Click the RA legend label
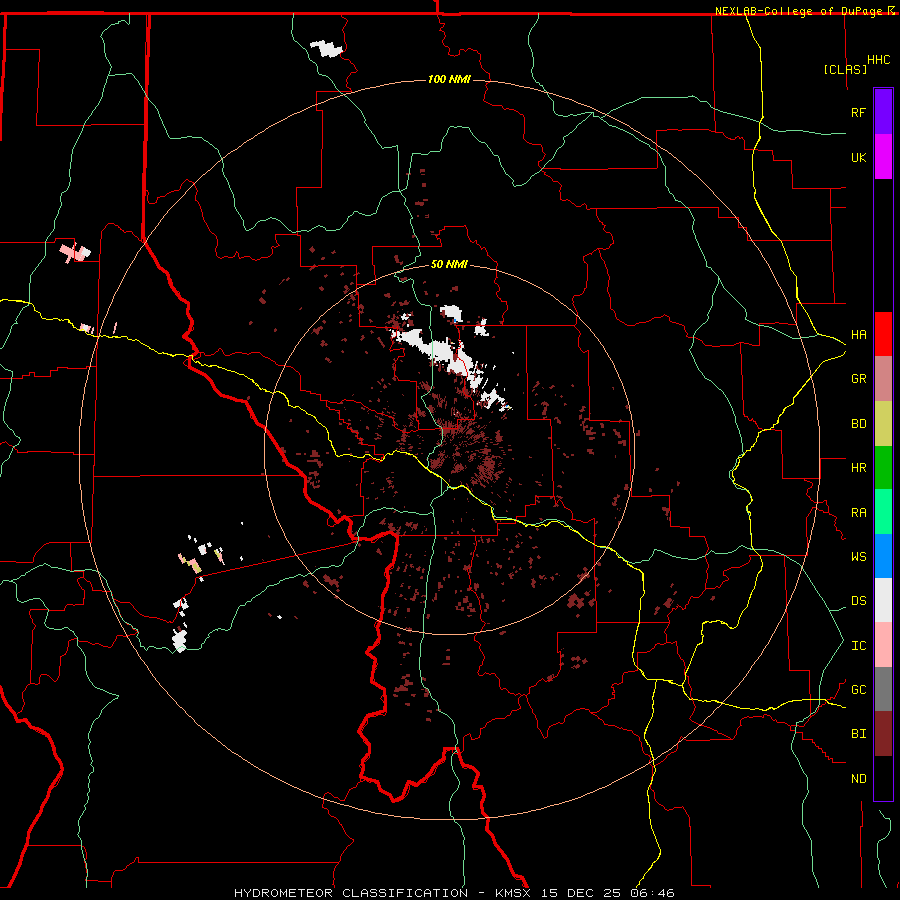The height and width of the screenshot is (900, 900). (858, 513)
